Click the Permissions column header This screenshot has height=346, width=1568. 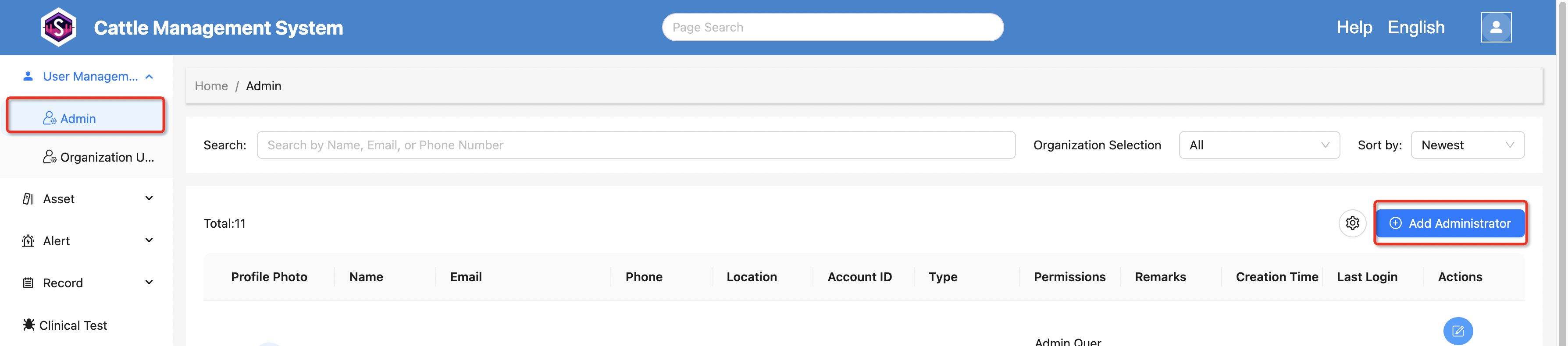click(1069, 277)
